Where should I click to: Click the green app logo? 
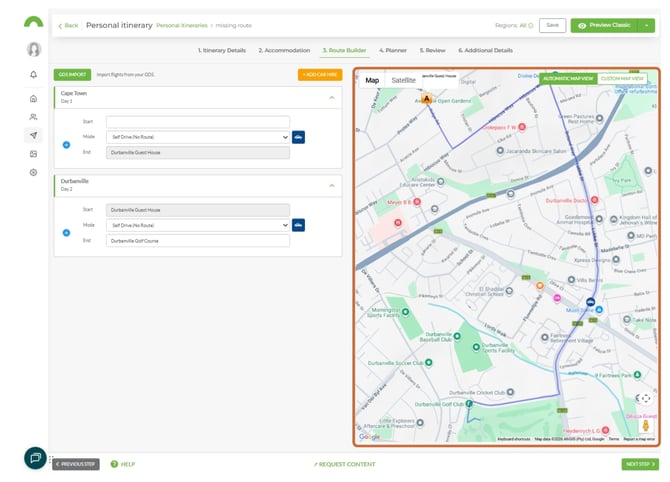(33, 22)
